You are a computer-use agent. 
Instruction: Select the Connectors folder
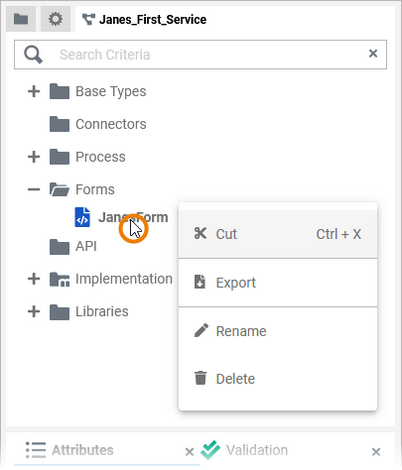98,124
